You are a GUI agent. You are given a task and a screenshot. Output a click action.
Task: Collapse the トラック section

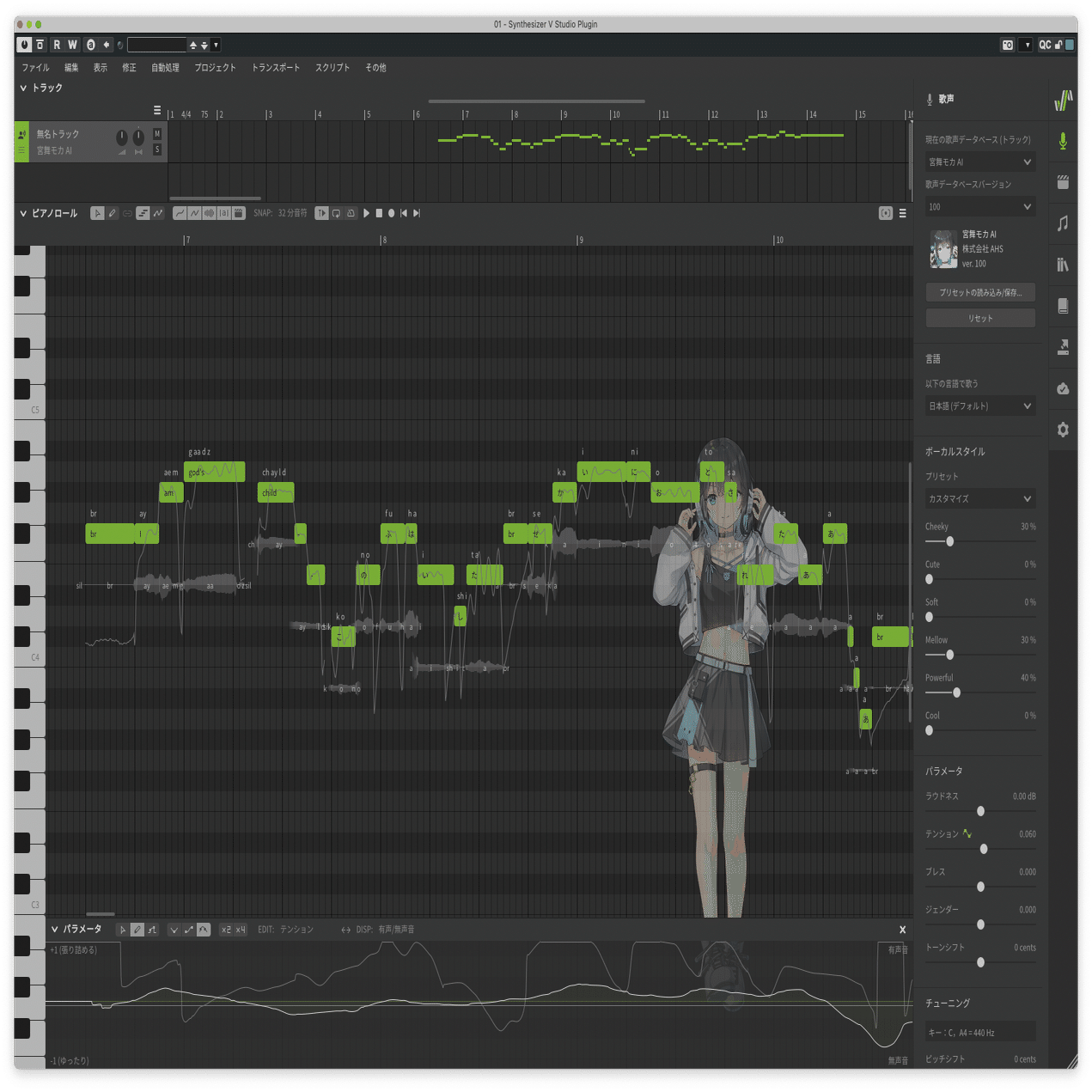coord(23,88)
